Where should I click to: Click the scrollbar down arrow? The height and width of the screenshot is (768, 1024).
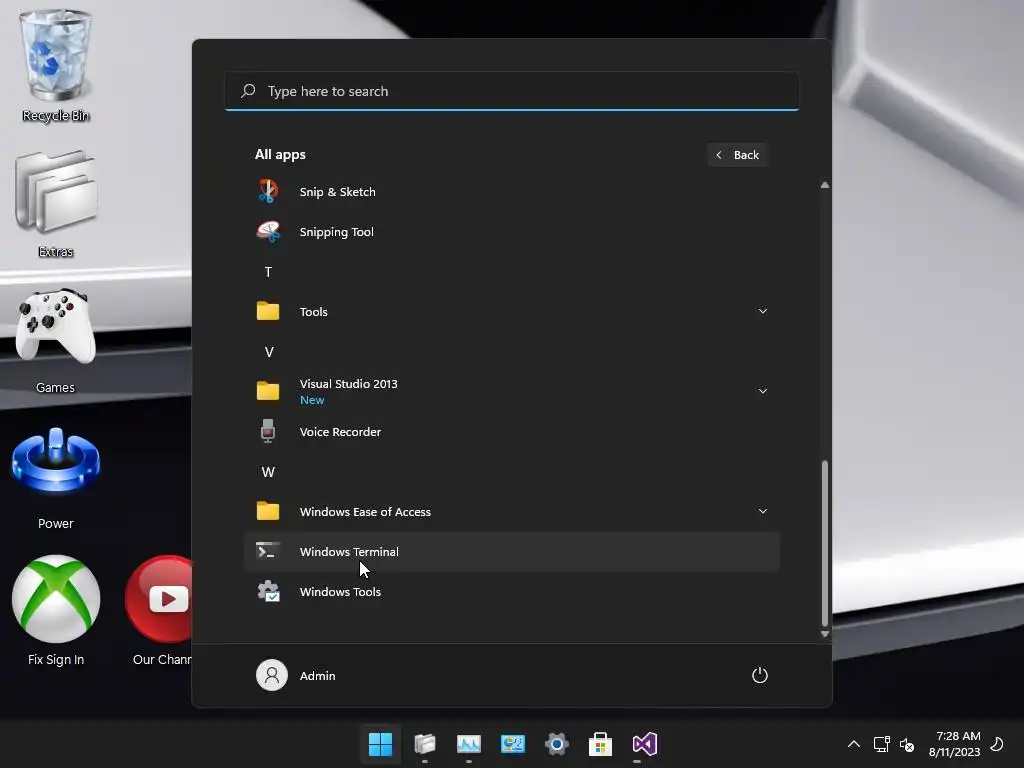[x=825, y=633]
